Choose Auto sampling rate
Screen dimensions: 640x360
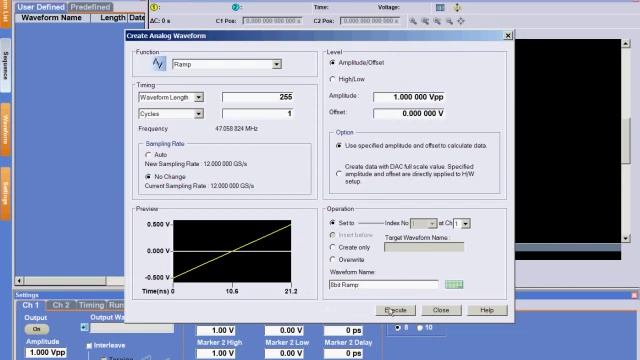pyautogui.click(x=148, y=155)
